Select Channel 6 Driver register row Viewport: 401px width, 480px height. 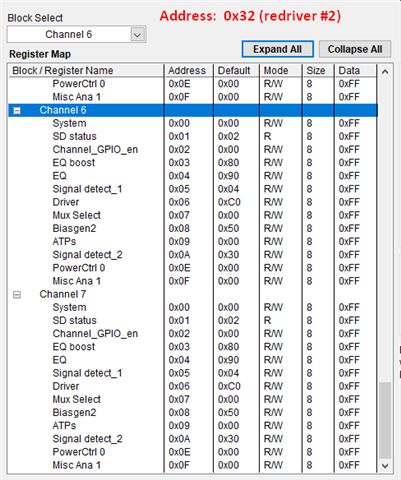tap(193, 202)
